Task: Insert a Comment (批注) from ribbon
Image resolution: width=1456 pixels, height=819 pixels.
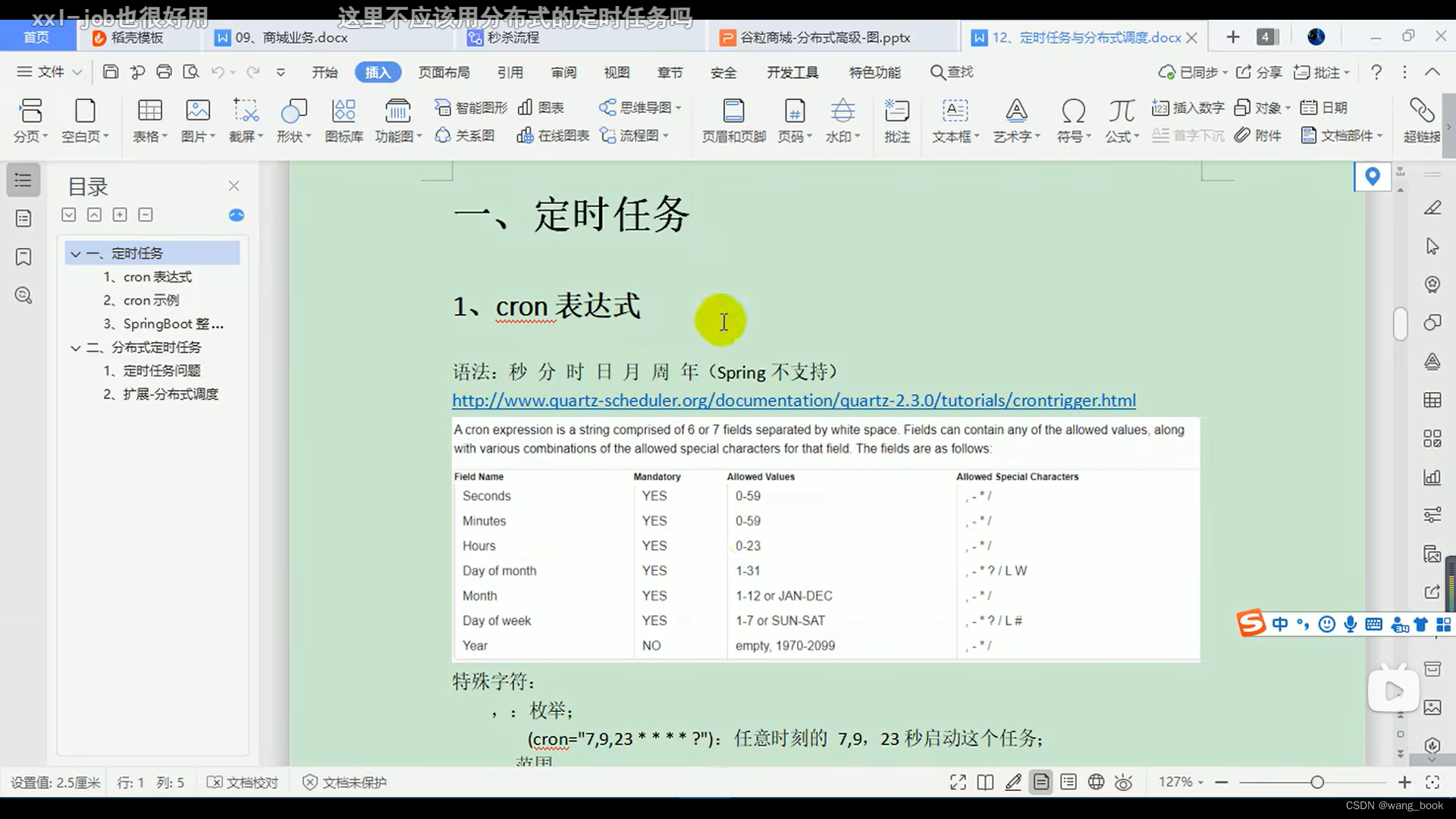Action: (897, 121)
